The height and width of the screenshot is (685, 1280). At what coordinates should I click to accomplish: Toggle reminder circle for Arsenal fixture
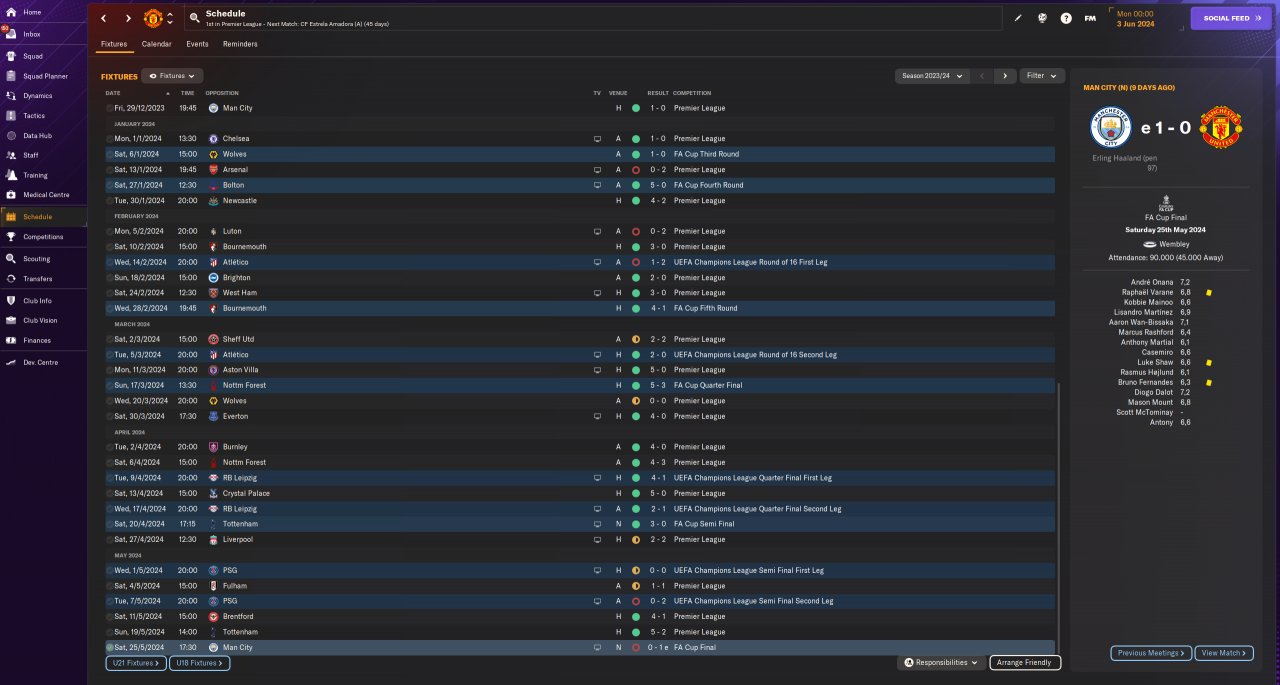pos(110,170)
